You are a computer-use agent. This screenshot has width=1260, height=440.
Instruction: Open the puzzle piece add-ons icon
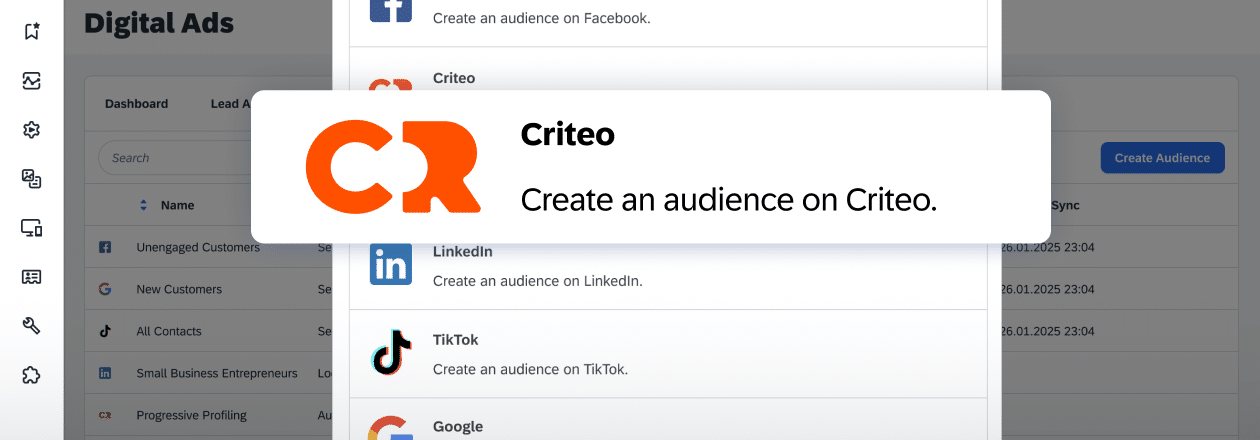click(31, 375)
